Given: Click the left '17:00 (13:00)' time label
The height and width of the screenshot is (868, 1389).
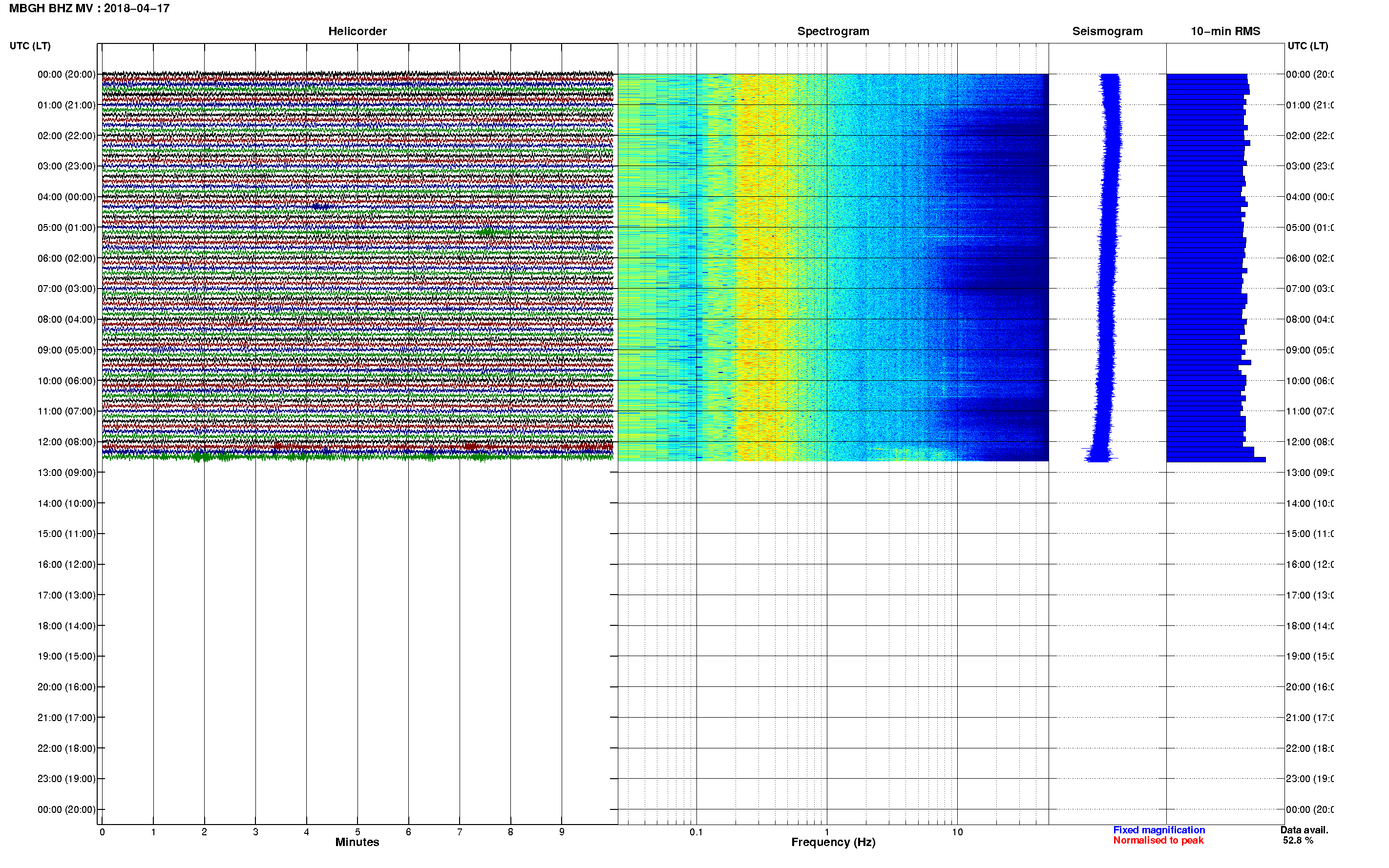Looking at the screenshot, I should click(x=66, y=595).
